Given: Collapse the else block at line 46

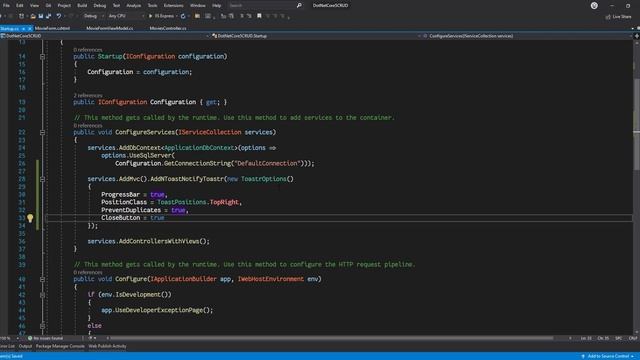Looking at the screenshot, I should (x=42, y=326).
